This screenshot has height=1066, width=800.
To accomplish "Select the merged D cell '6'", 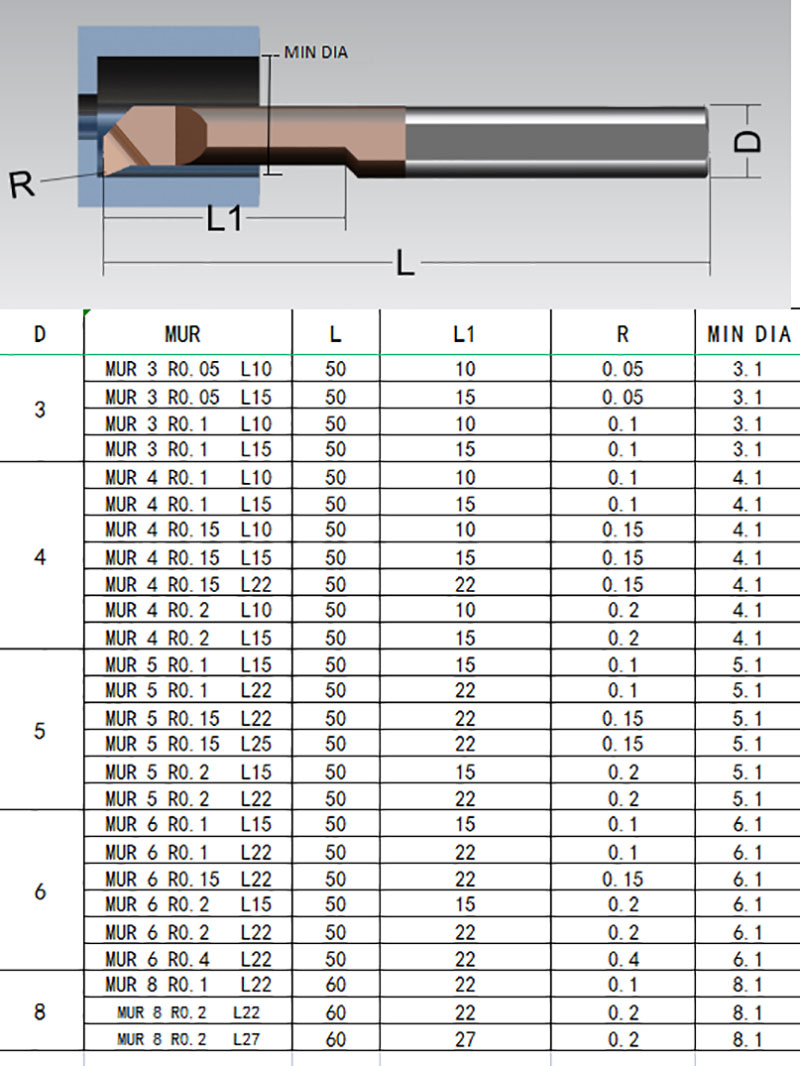I will click(x=41, y=891).
